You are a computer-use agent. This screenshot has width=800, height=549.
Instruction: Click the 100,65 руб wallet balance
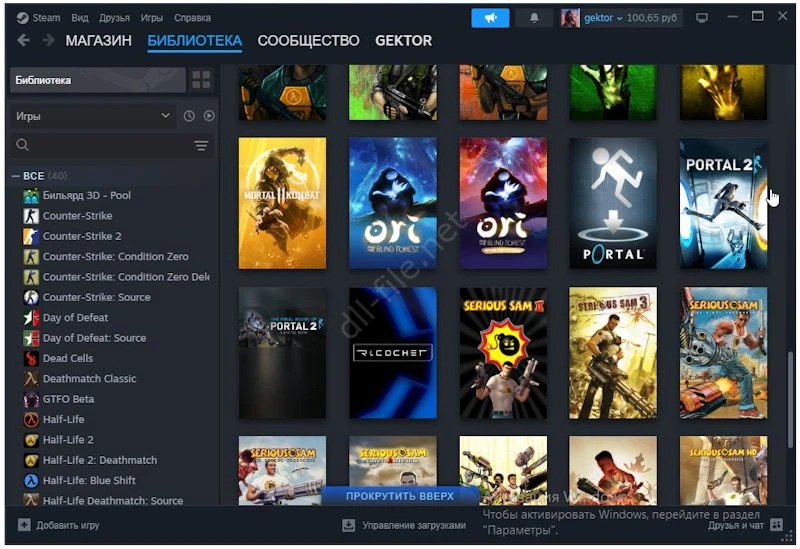[x=652, y=18]
